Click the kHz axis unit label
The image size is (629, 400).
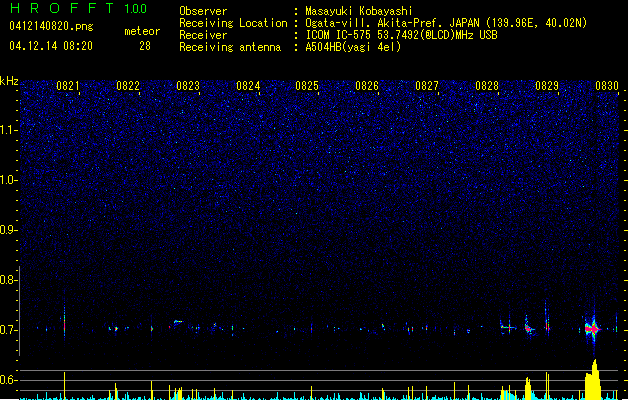[9, 81]
